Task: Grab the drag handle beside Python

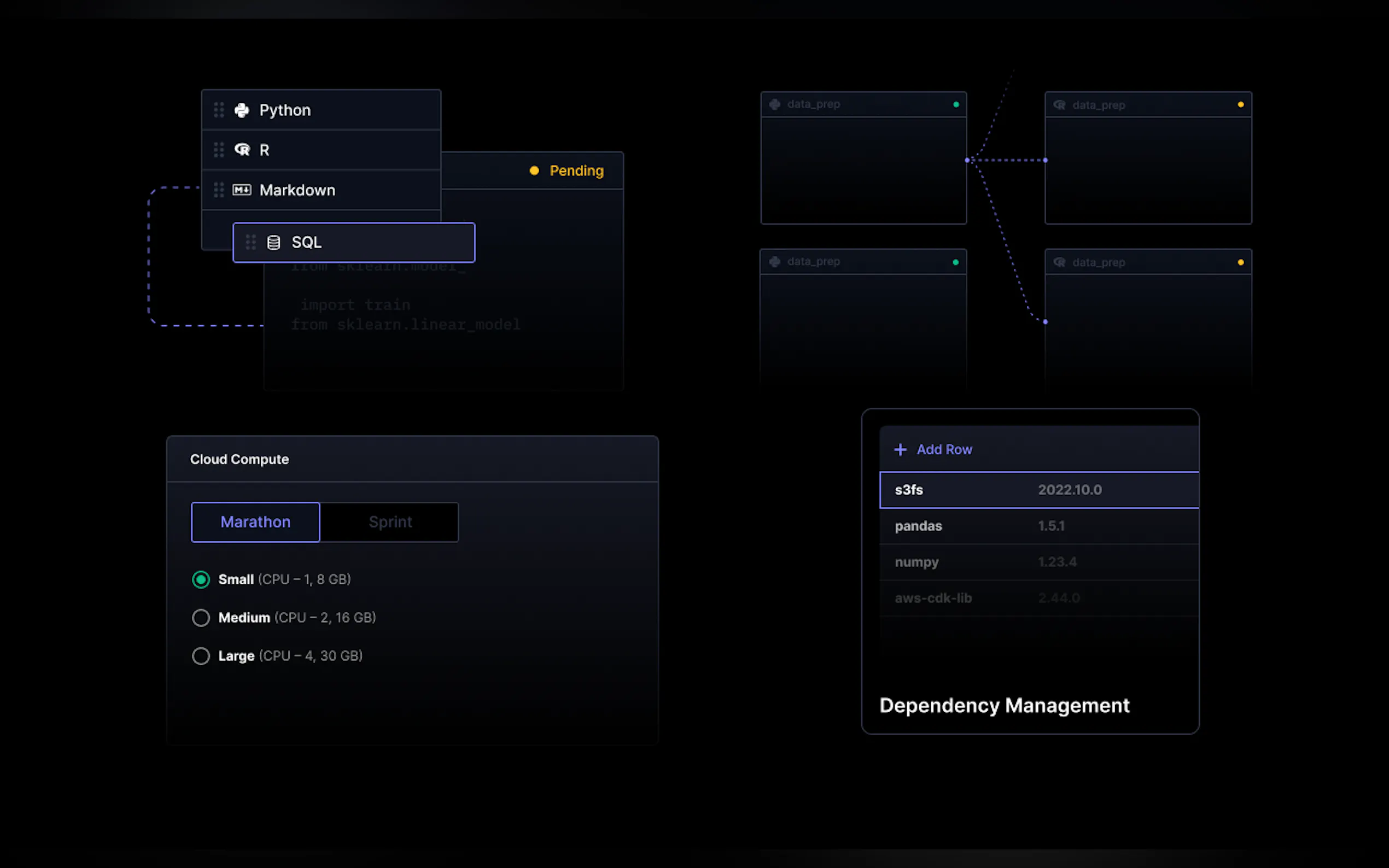Action: pos(219,110)
